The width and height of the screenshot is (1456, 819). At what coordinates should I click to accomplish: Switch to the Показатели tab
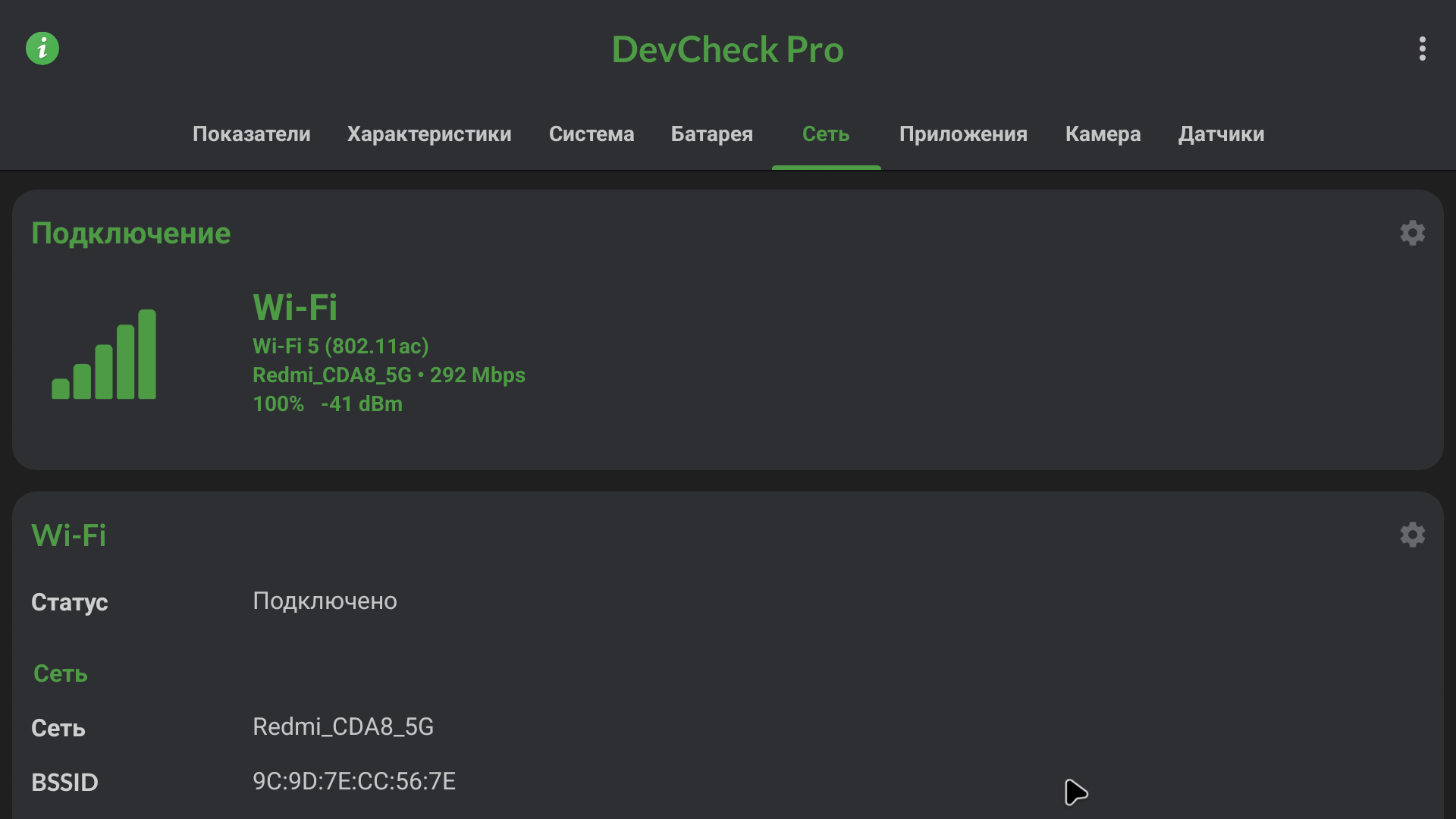click(251, 134)
